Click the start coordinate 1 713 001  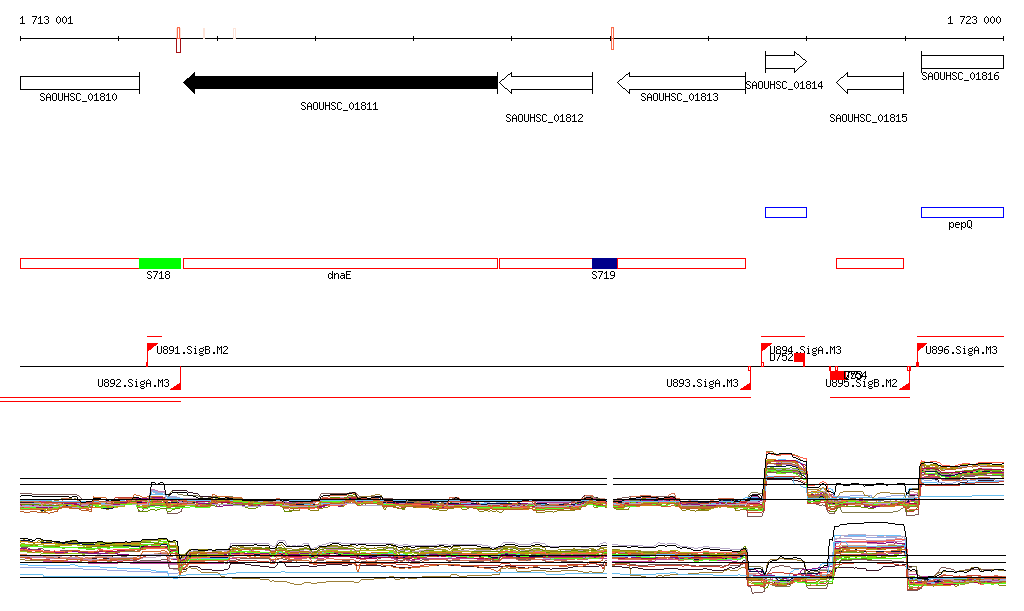click(x=46, y=20)
